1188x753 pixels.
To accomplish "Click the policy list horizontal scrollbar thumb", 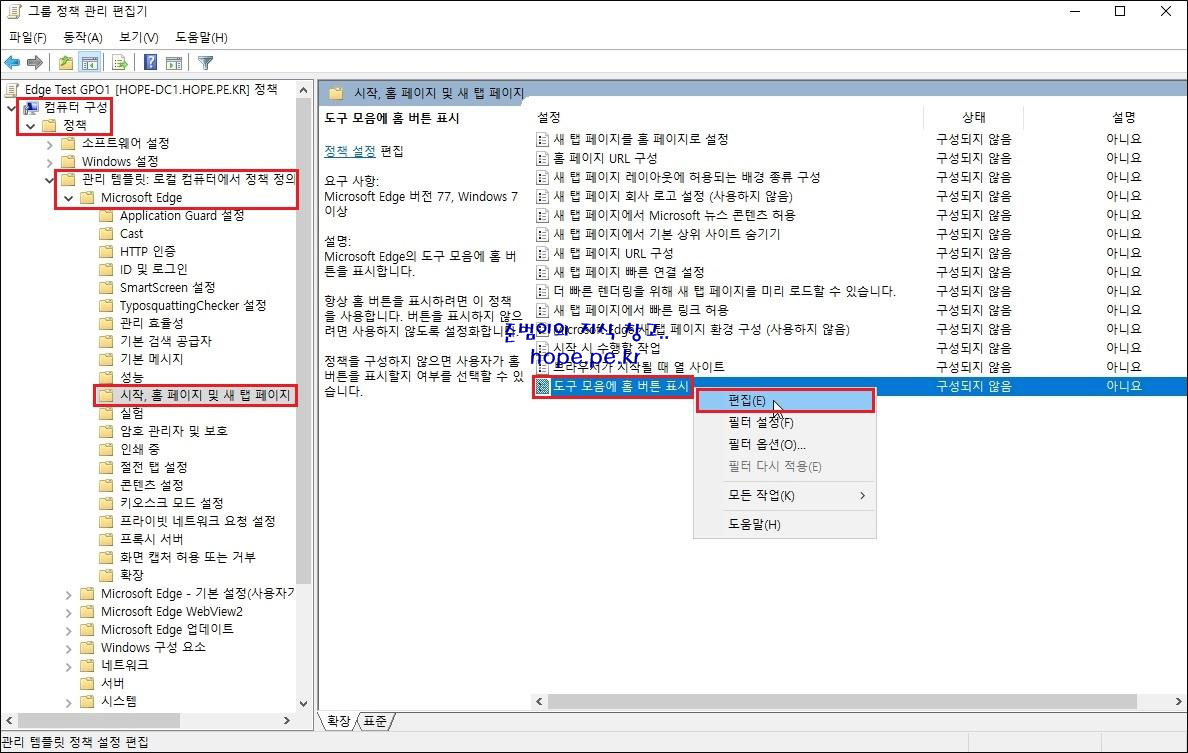I will tap(842, 702).
